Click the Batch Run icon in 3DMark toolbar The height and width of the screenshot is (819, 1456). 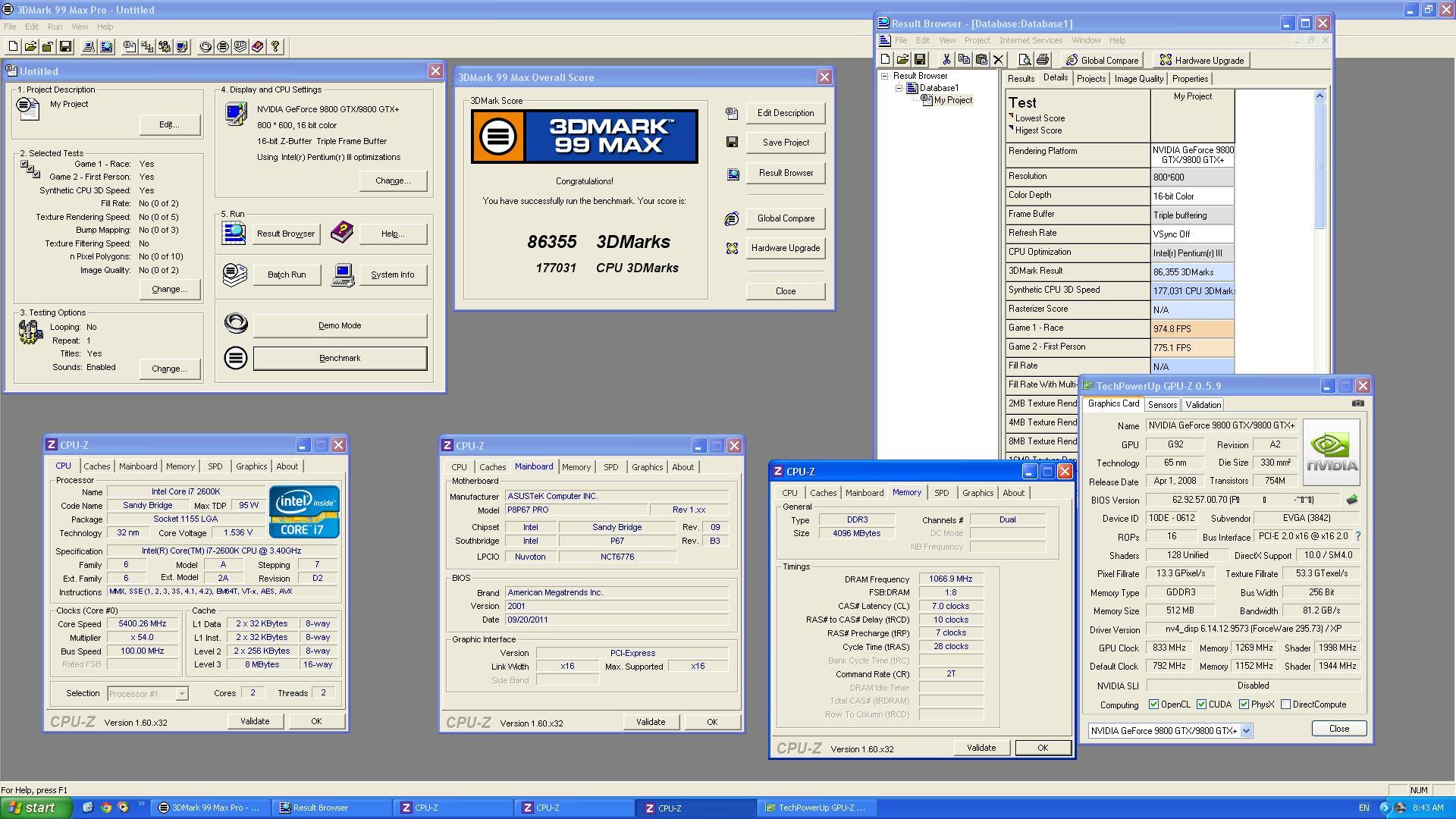click(240, 47)
